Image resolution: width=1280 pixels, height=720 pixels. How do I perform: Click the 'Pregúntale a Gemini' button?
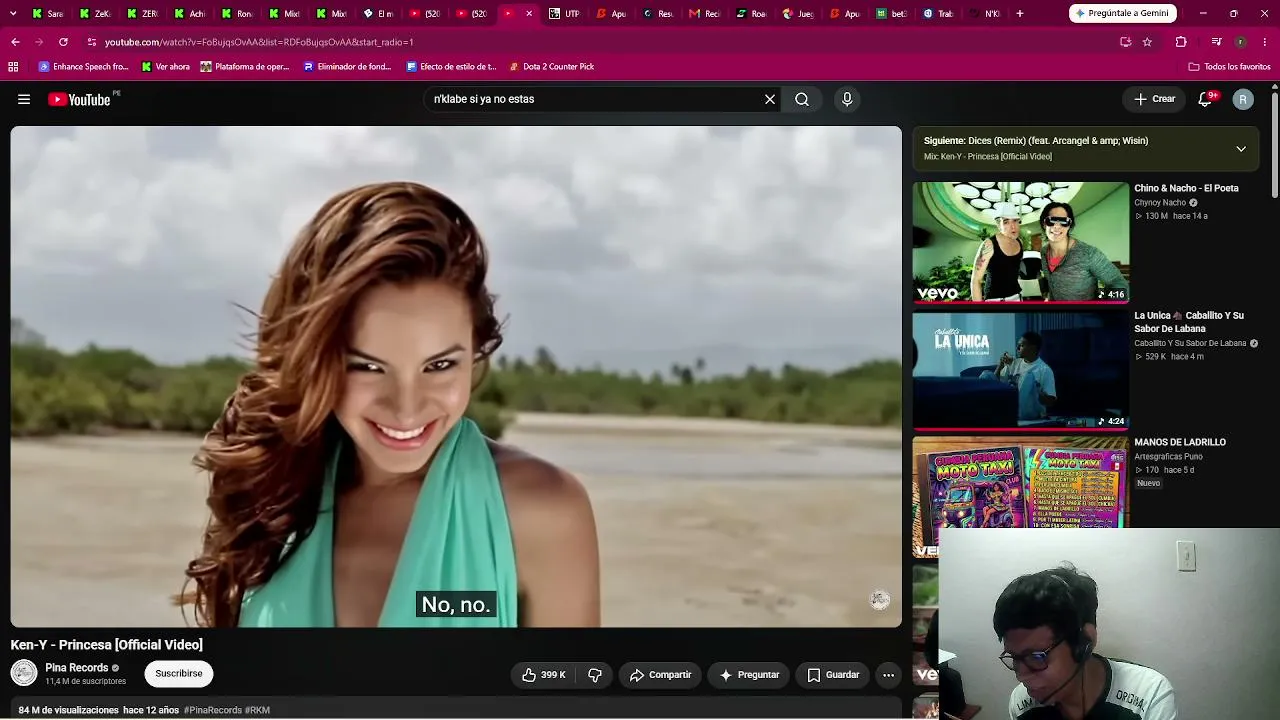[1122, 14]
